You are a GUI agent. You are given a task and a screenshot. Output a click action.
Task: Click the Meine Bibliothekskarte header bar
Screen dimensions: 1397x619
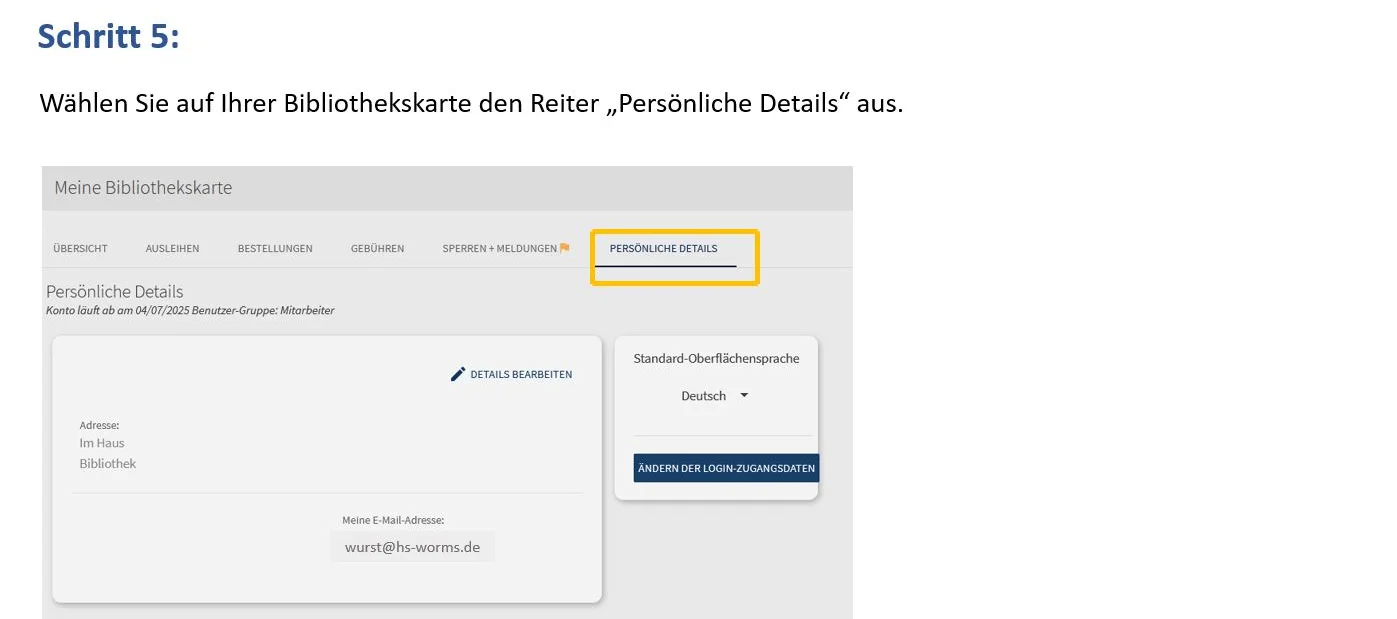click(x=142, y=188)
